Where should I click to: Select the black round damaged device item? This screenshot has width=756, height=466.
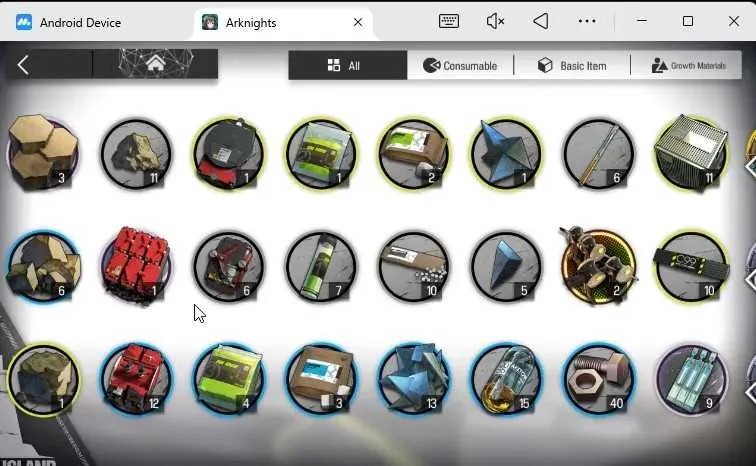click(229, 153)
